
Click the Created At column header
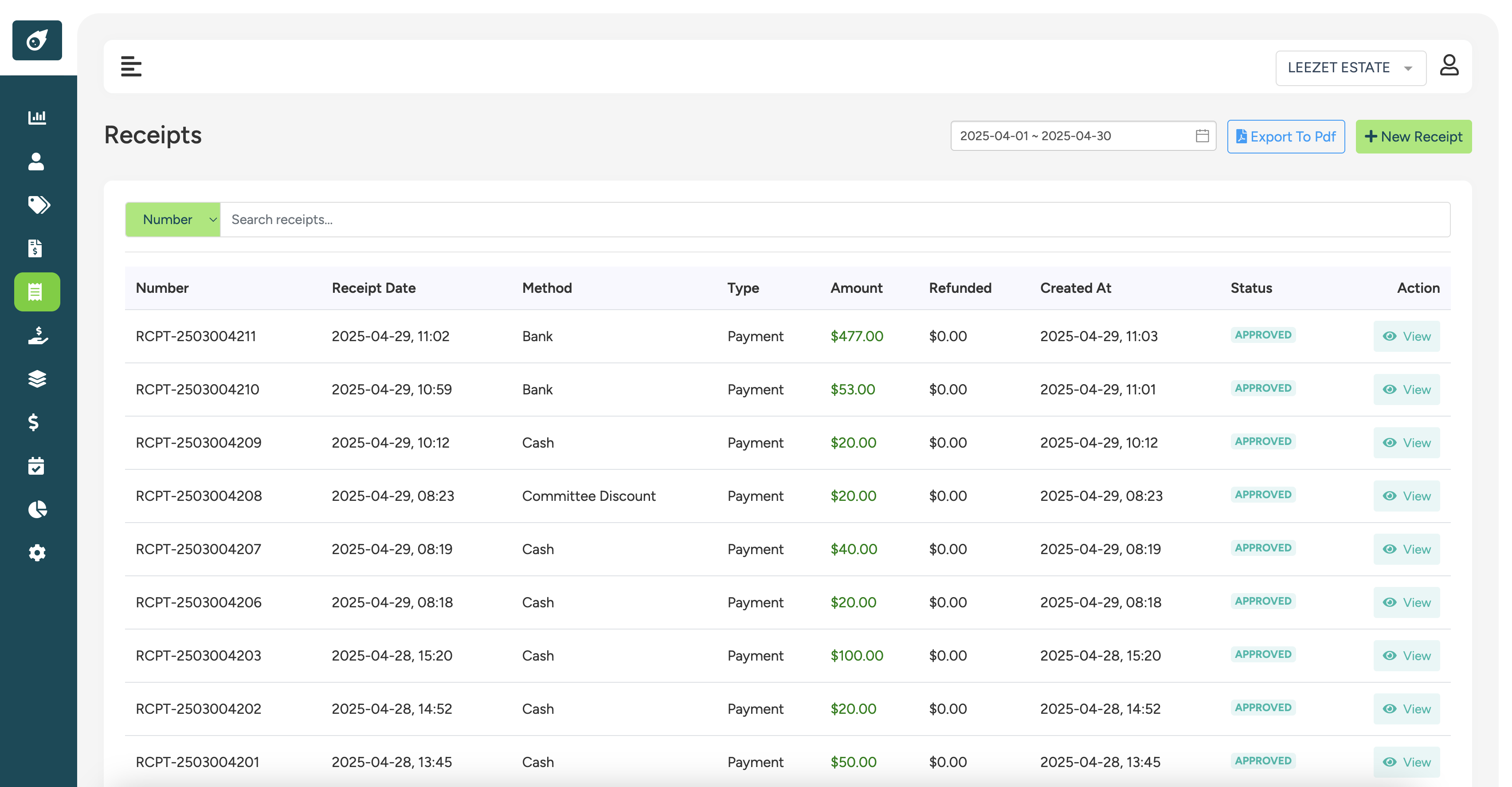pos(1076,288)
